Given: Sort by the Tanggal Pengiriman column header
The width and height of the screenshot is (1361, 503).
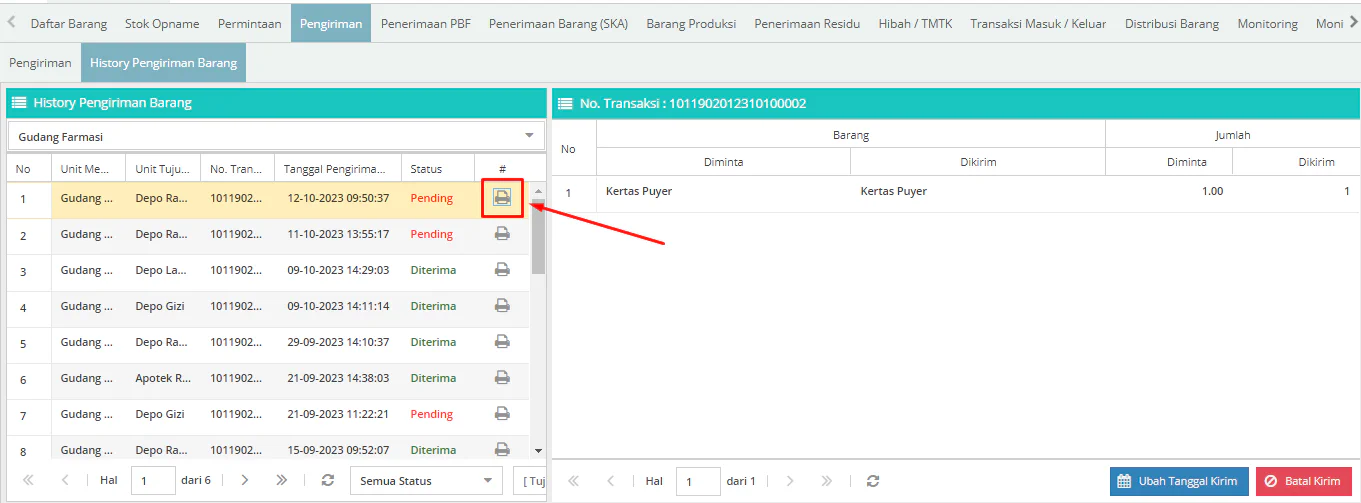Looking at the screenshot, I should coord(338,169).
